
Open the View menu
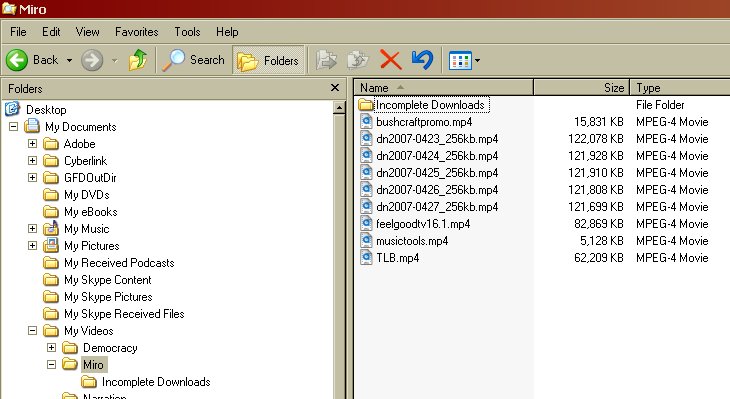[x=88, y=32]
